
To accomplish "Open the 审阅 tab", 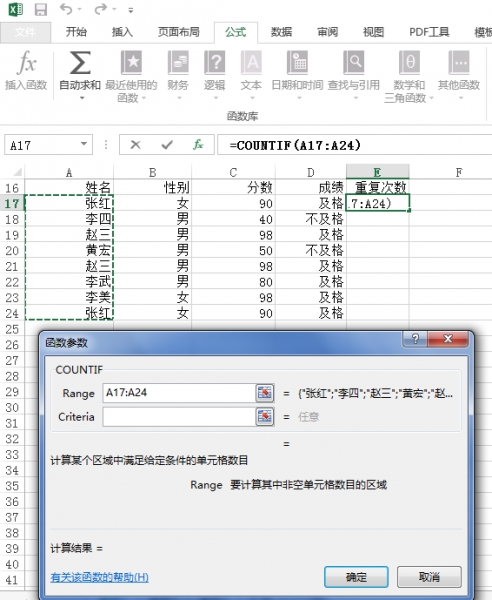I will pyautogui.click(x=327, y=32).
